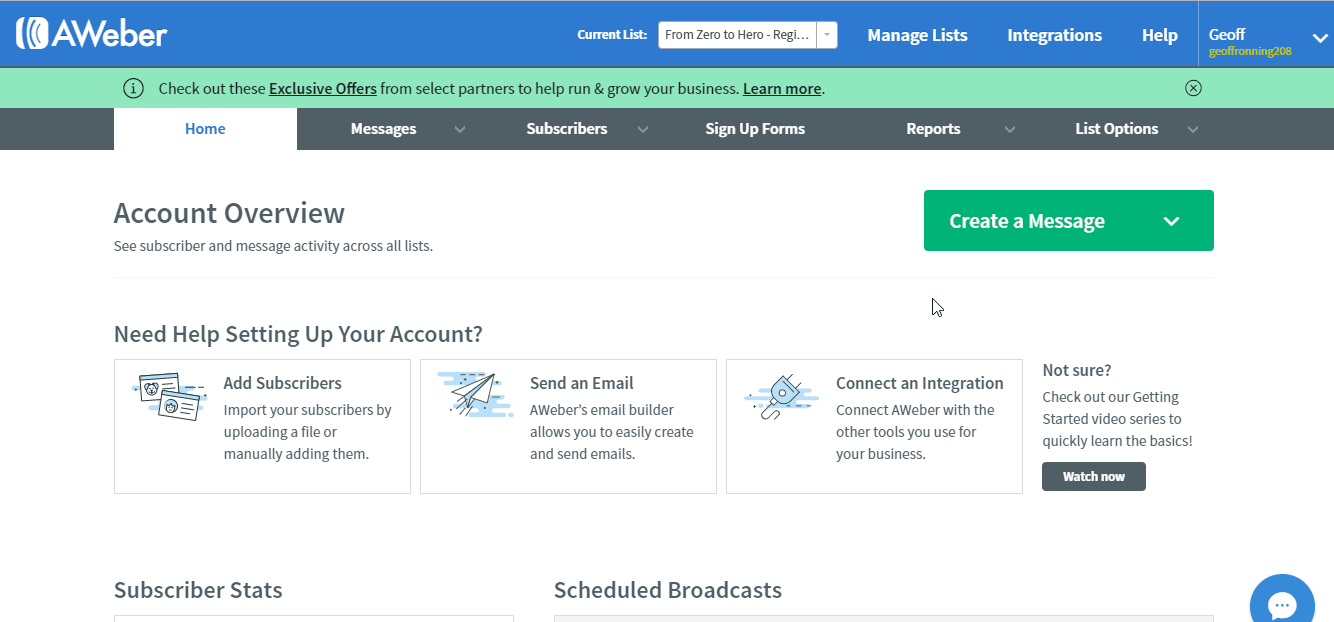
Task: Click the plug Connect an Integration icon
Action: [782, 397]
